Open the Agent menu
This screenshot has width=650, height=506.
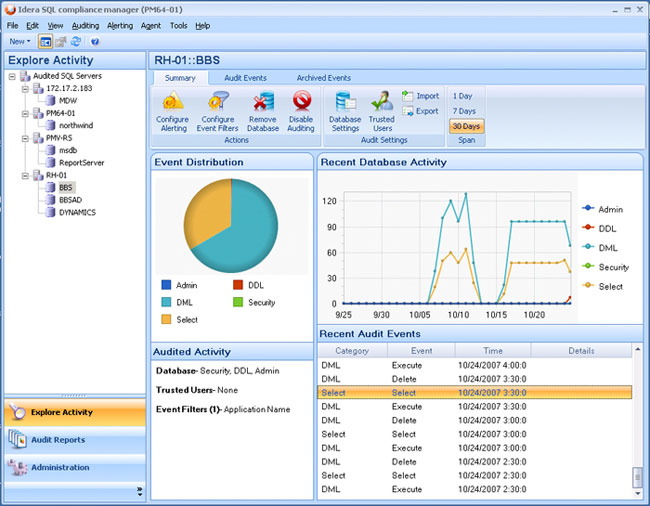[151, 26]
